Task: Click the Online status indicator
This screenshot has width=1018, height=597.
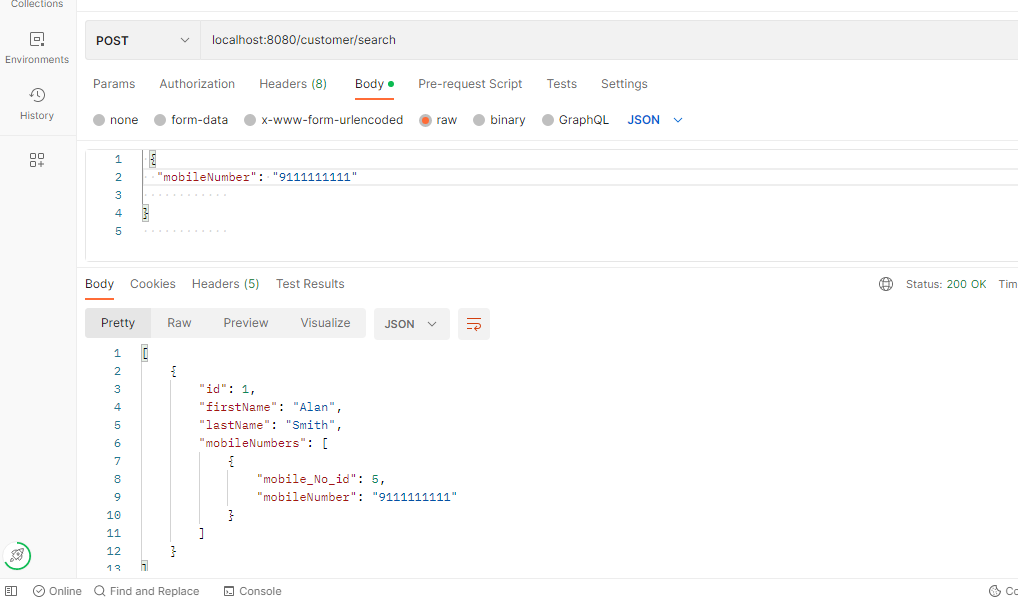Action: coord(57,591)
